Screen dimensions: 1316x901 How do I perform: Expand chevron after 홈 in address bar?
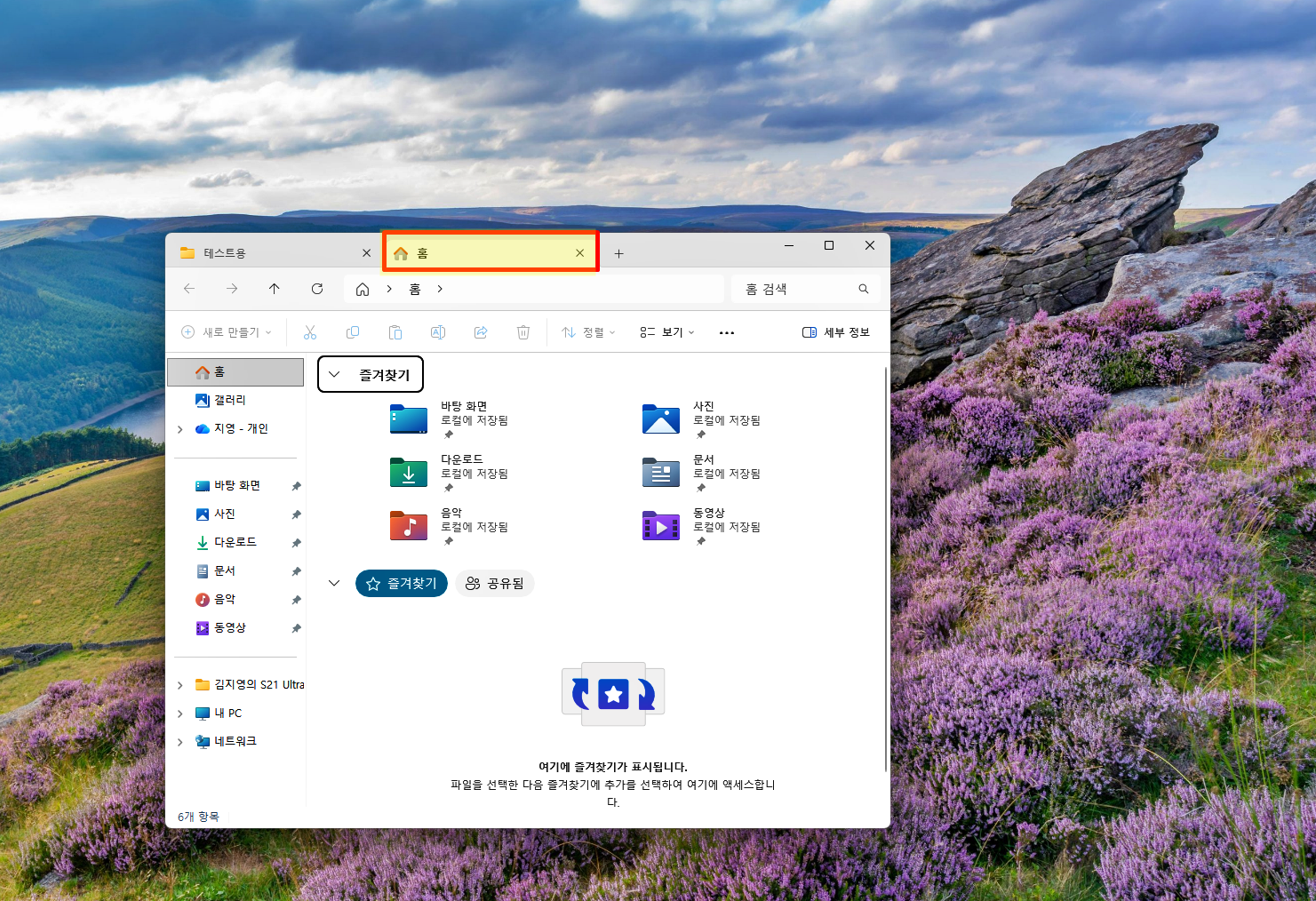point(440,289)
